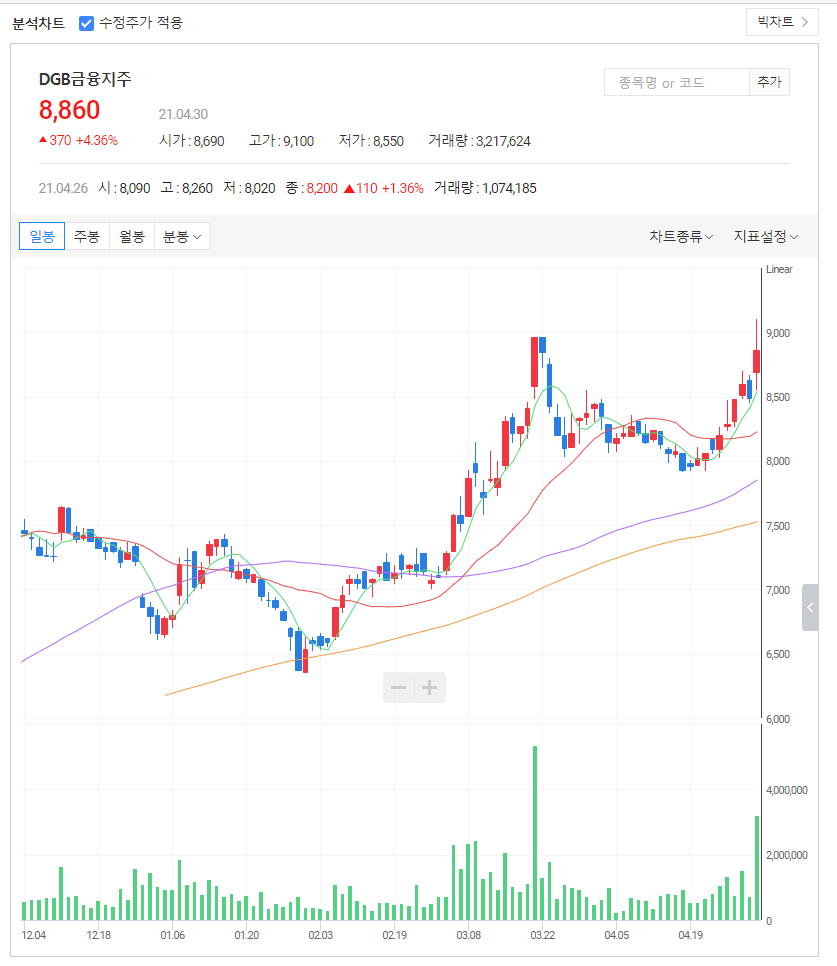Click the 4,000,000 volume axis label
This screenshot has height=966, width=837.
pos(786,790)
